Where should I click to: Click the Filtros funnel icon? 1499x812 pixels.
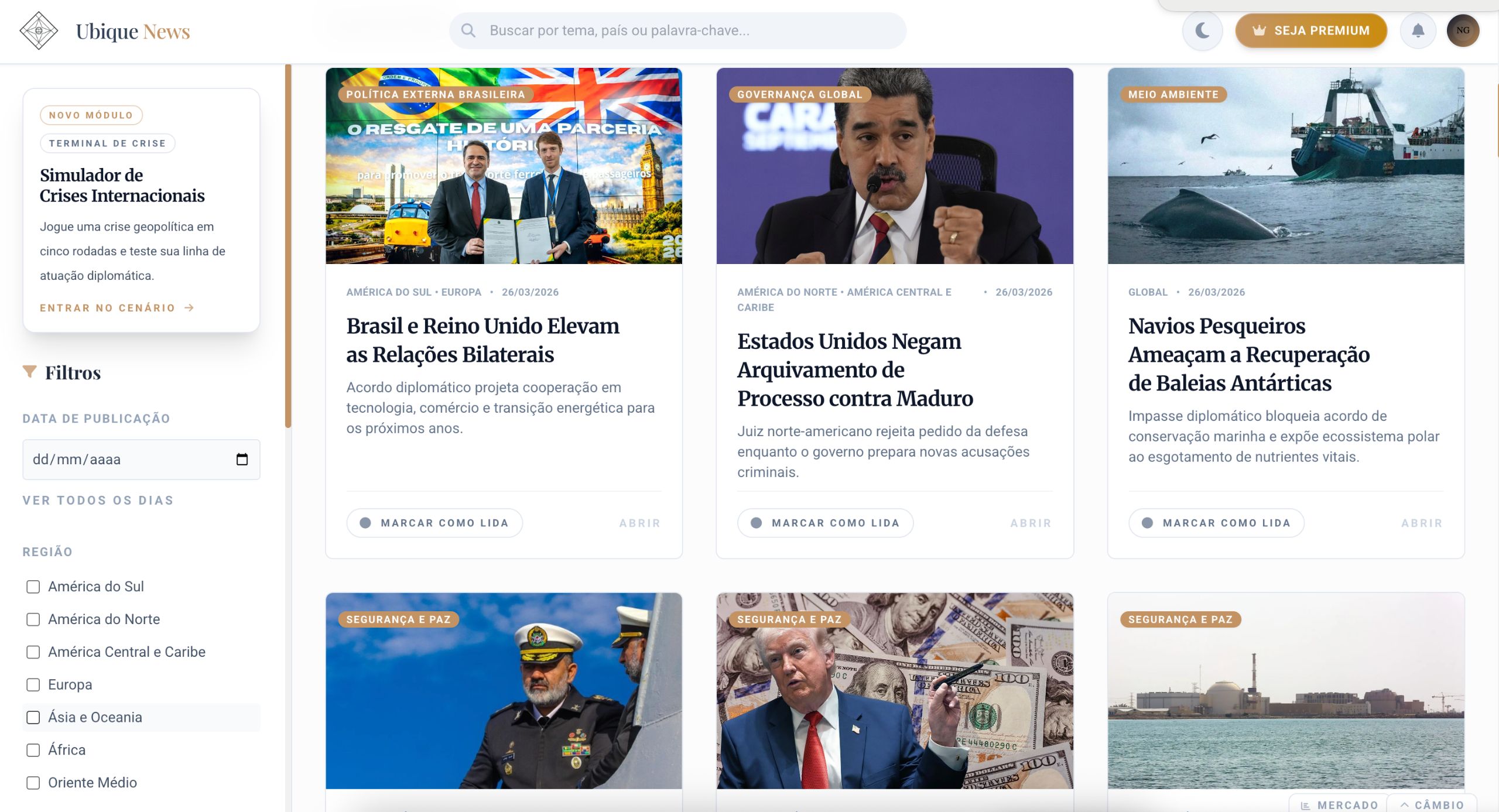coord(29,372)
